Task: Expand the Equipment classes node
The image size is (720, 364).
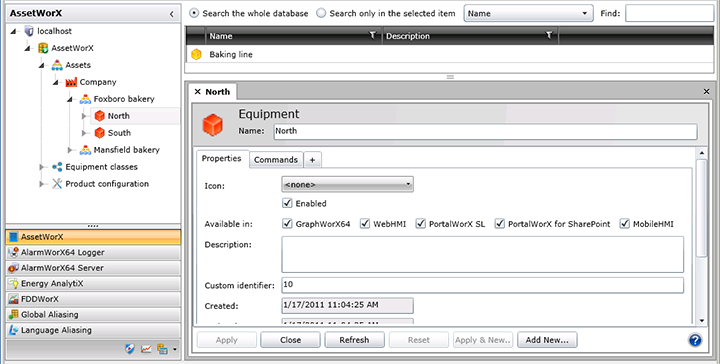Action: pyautogui.click(x=43, y=167)
